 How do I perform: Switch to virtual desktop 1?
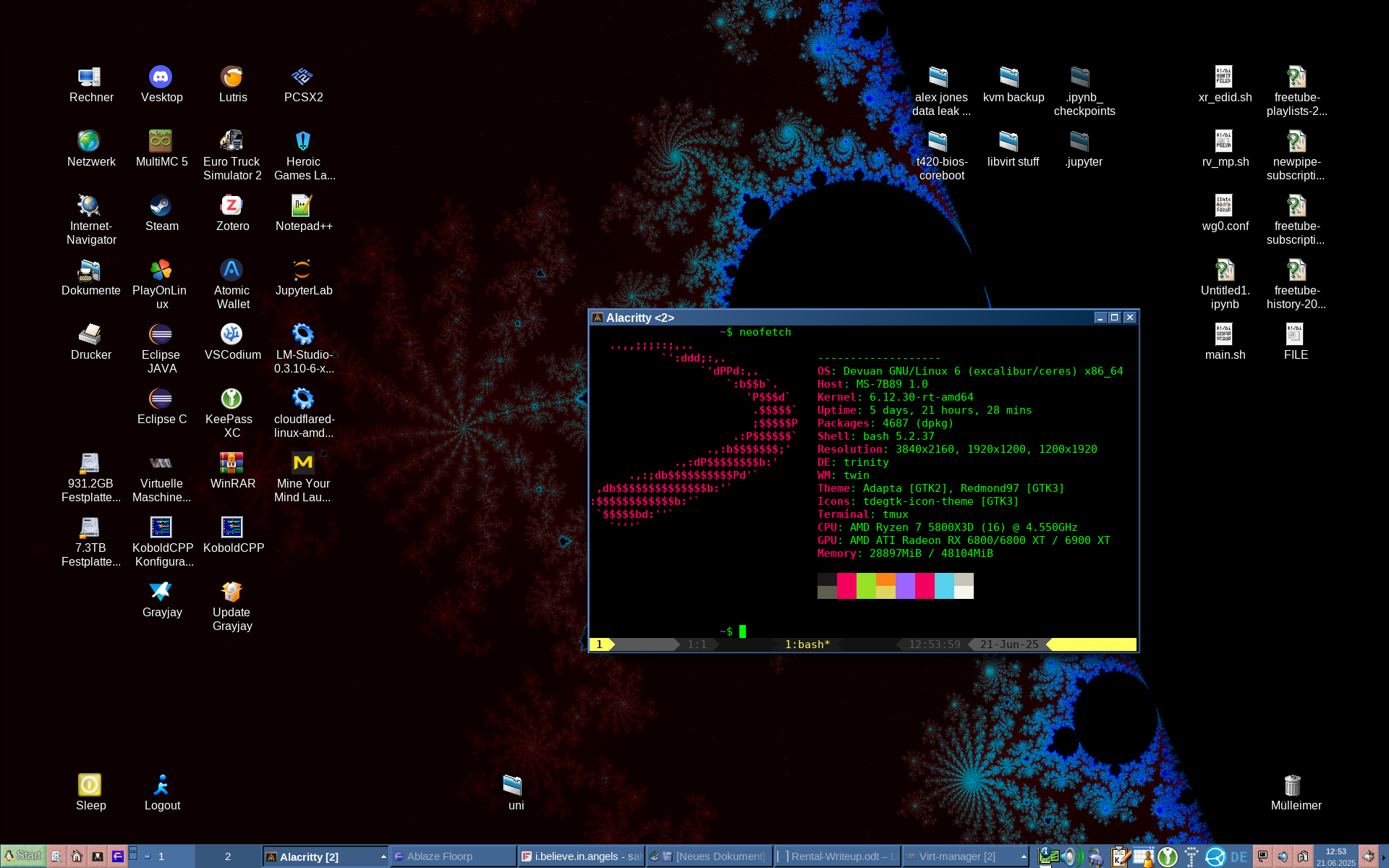[x=161, y=856]
